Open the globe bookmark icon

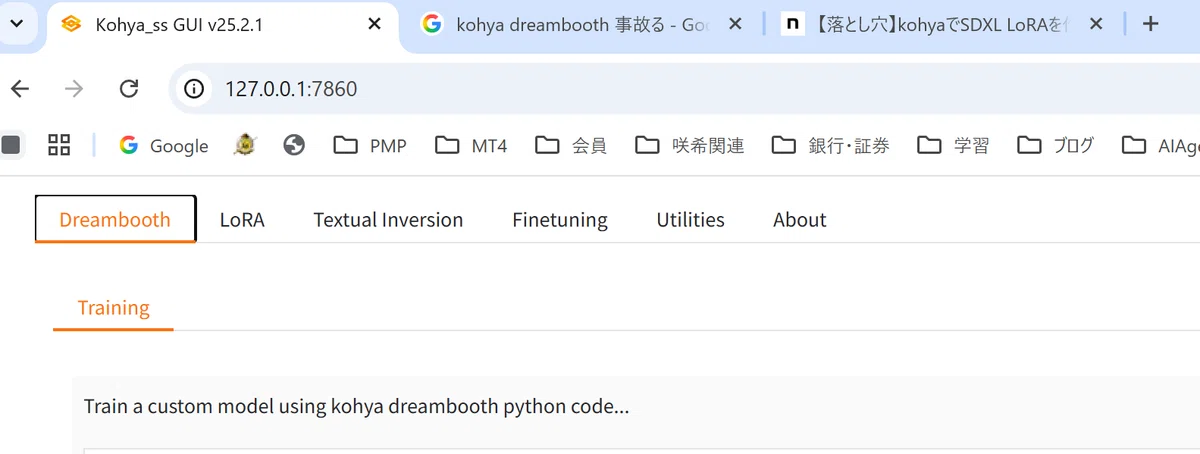tap(294, 146)
